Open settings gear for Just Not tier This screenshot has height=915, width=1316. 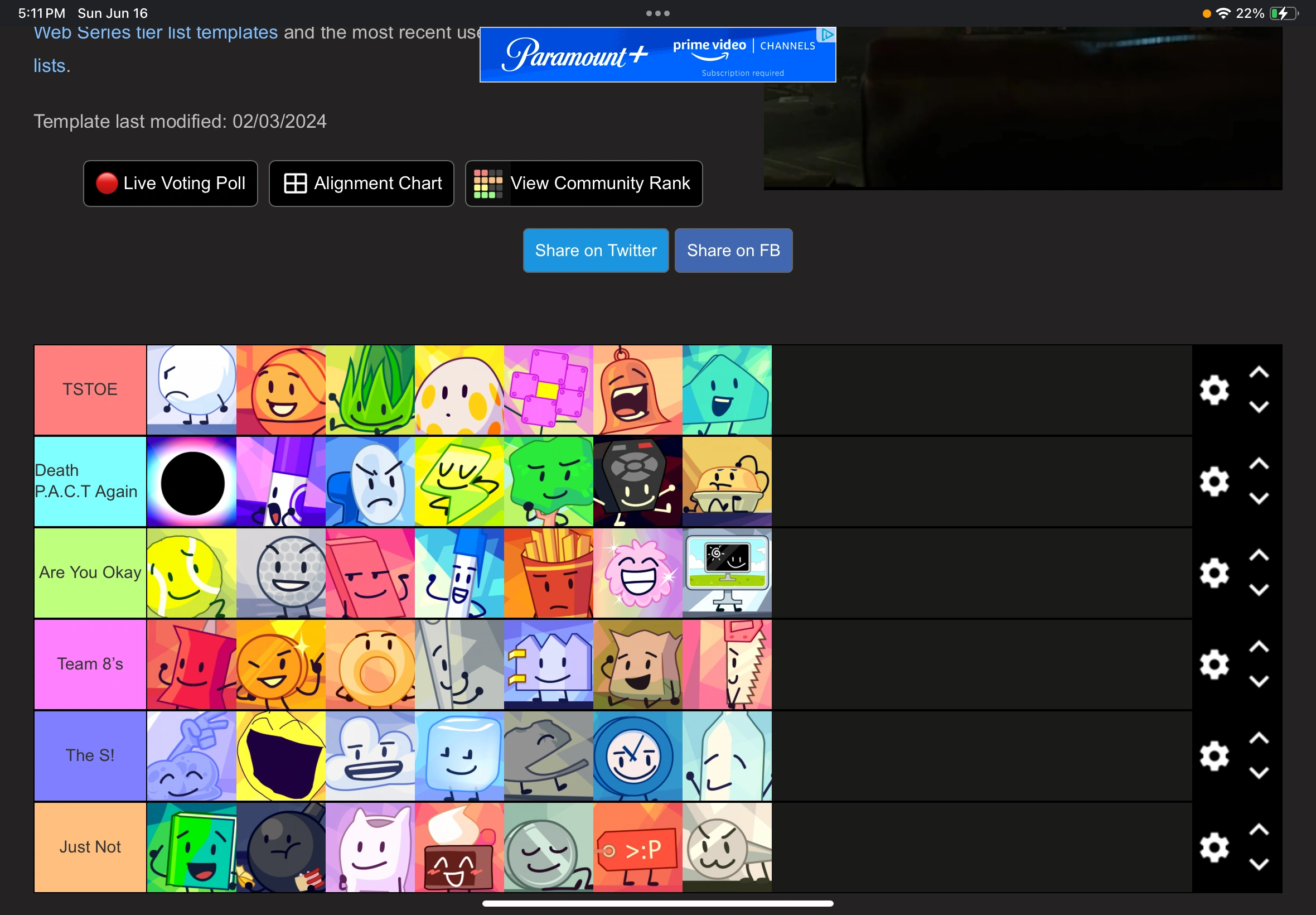1214,848
